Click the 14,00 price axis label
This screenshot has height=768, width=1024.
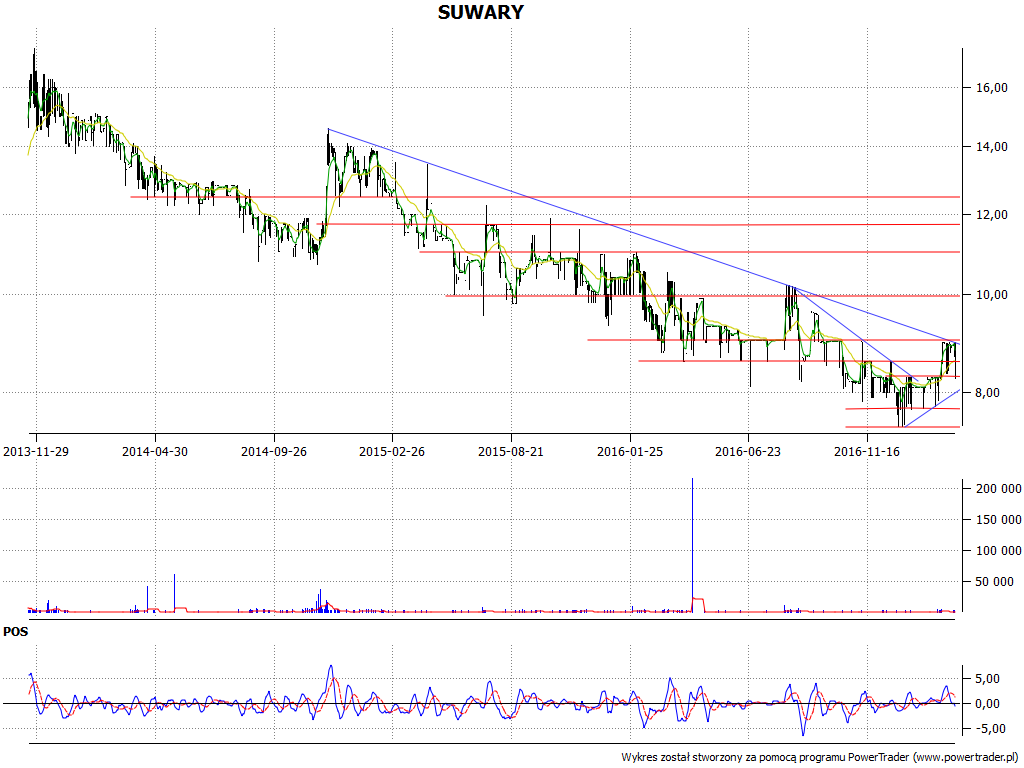click(x=991, y=147)
